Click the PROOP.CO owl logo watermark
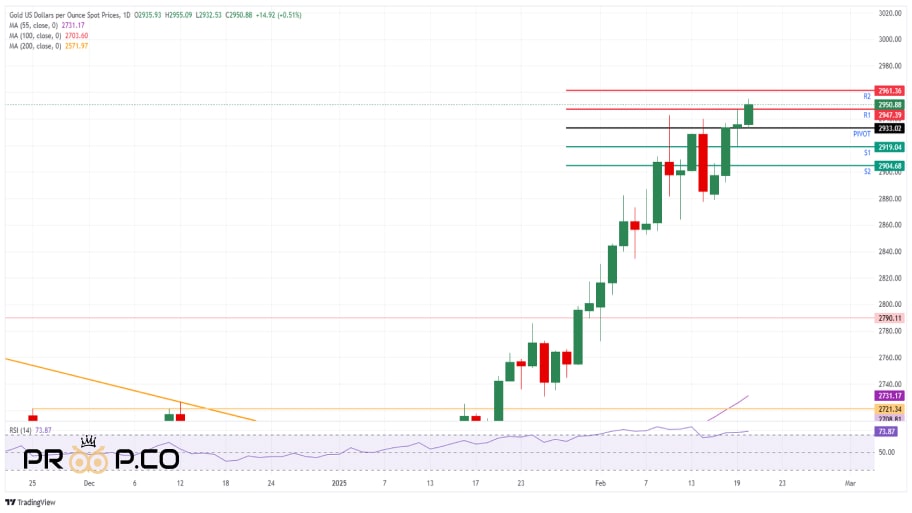This screenshot has height=513, width=912. click(101, 454)
